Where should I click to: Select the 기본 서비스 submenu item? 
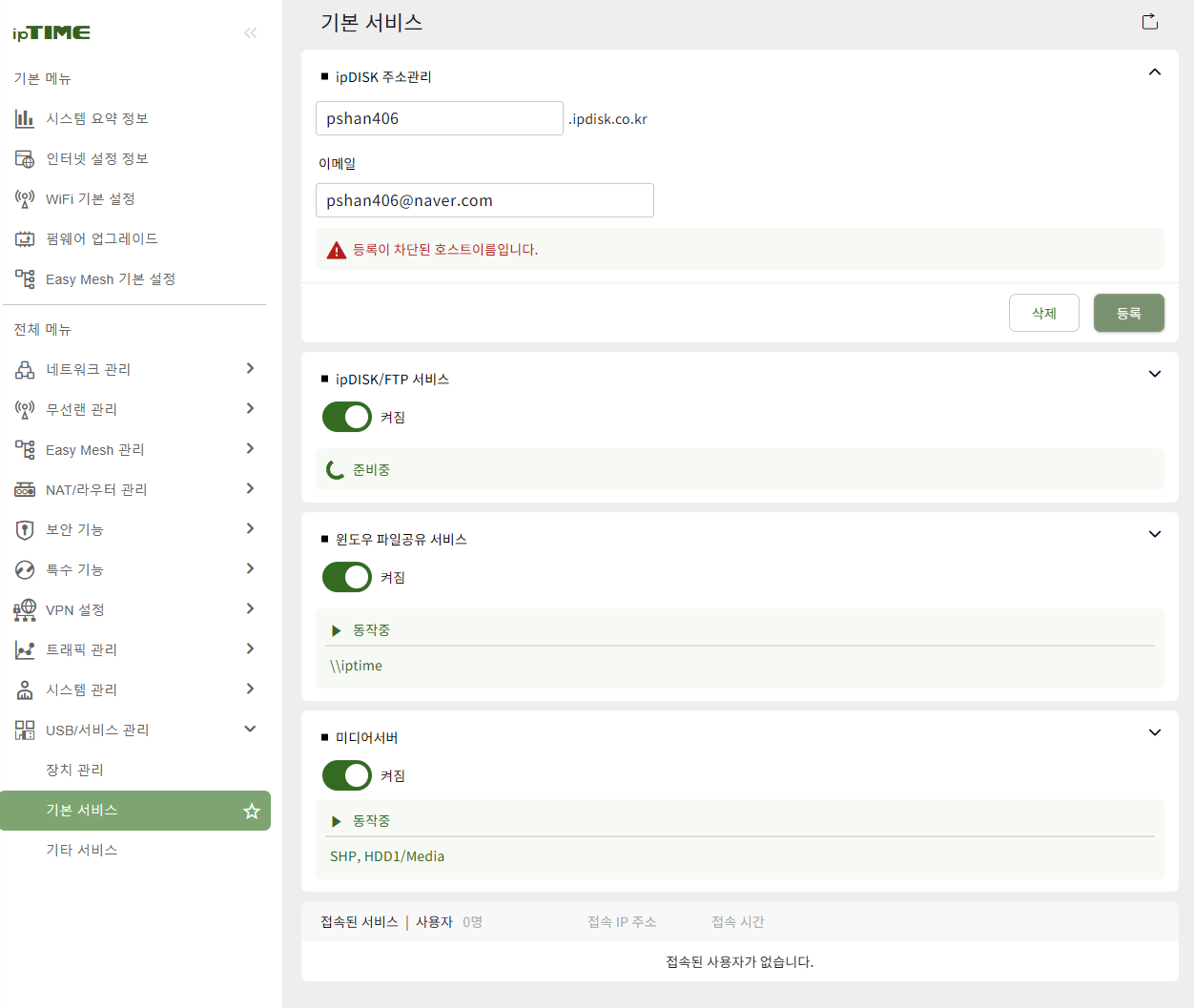pos(134,811)
